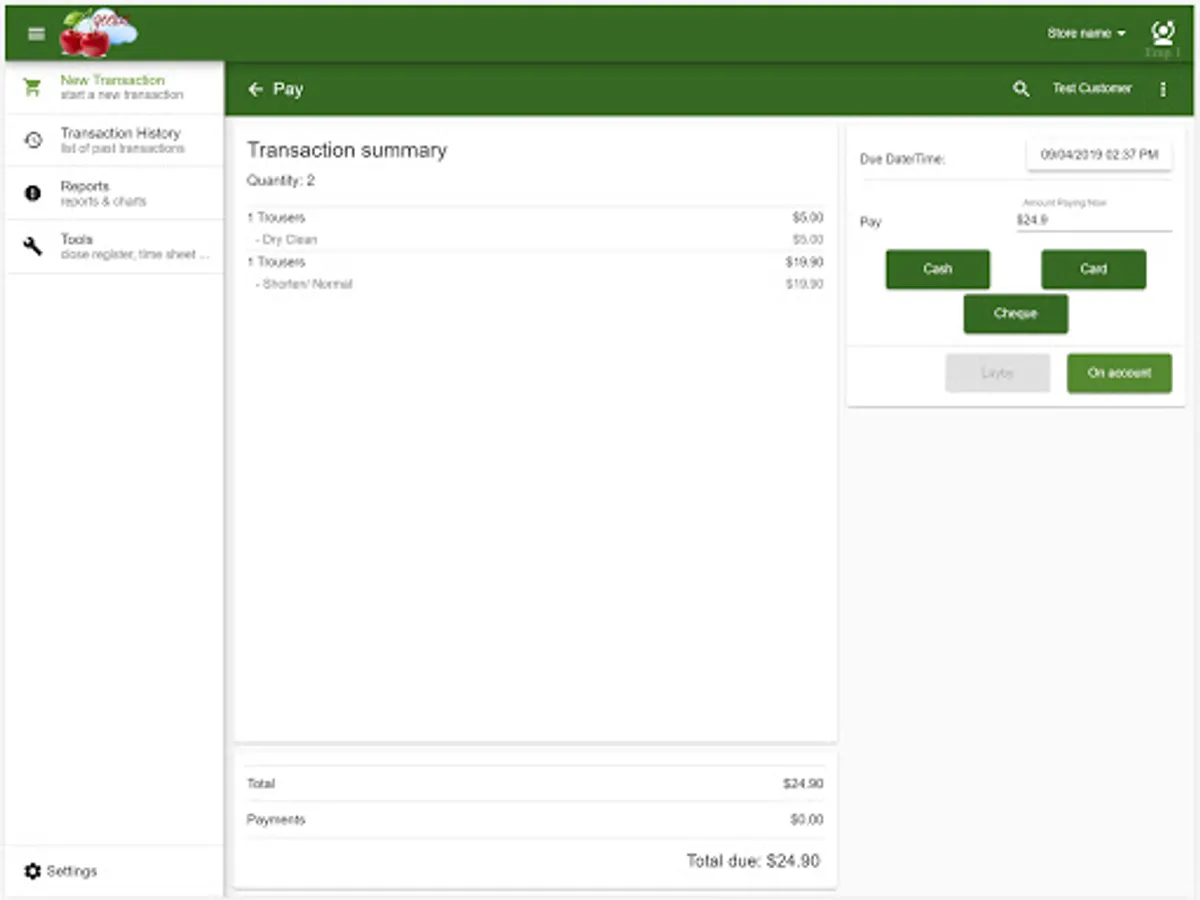
Task: Open customer search magnifier icon
Action: (1021, 89)
